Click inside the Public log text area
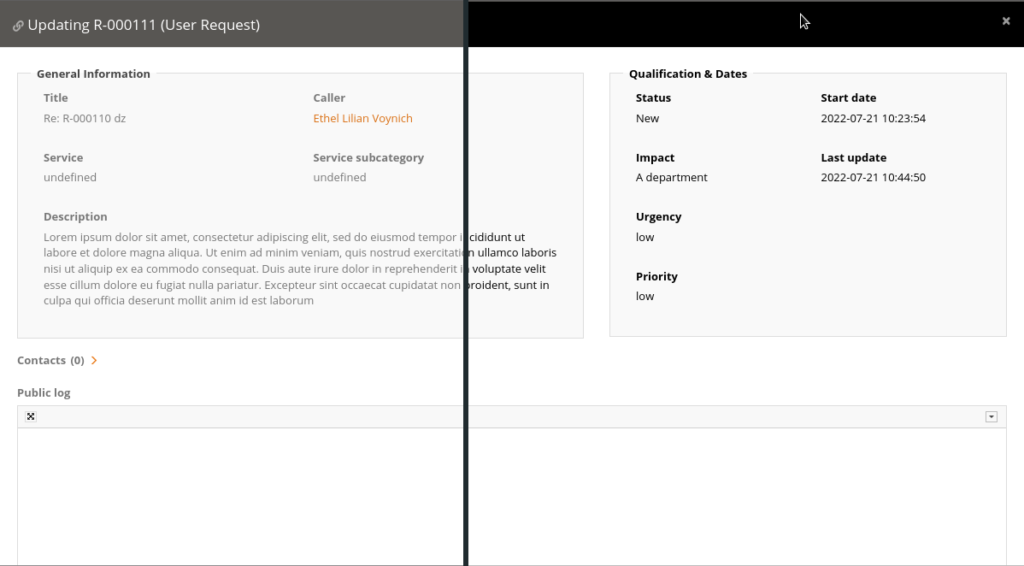The width and height of the screenshot is (1024, 566). pos(511,497)
